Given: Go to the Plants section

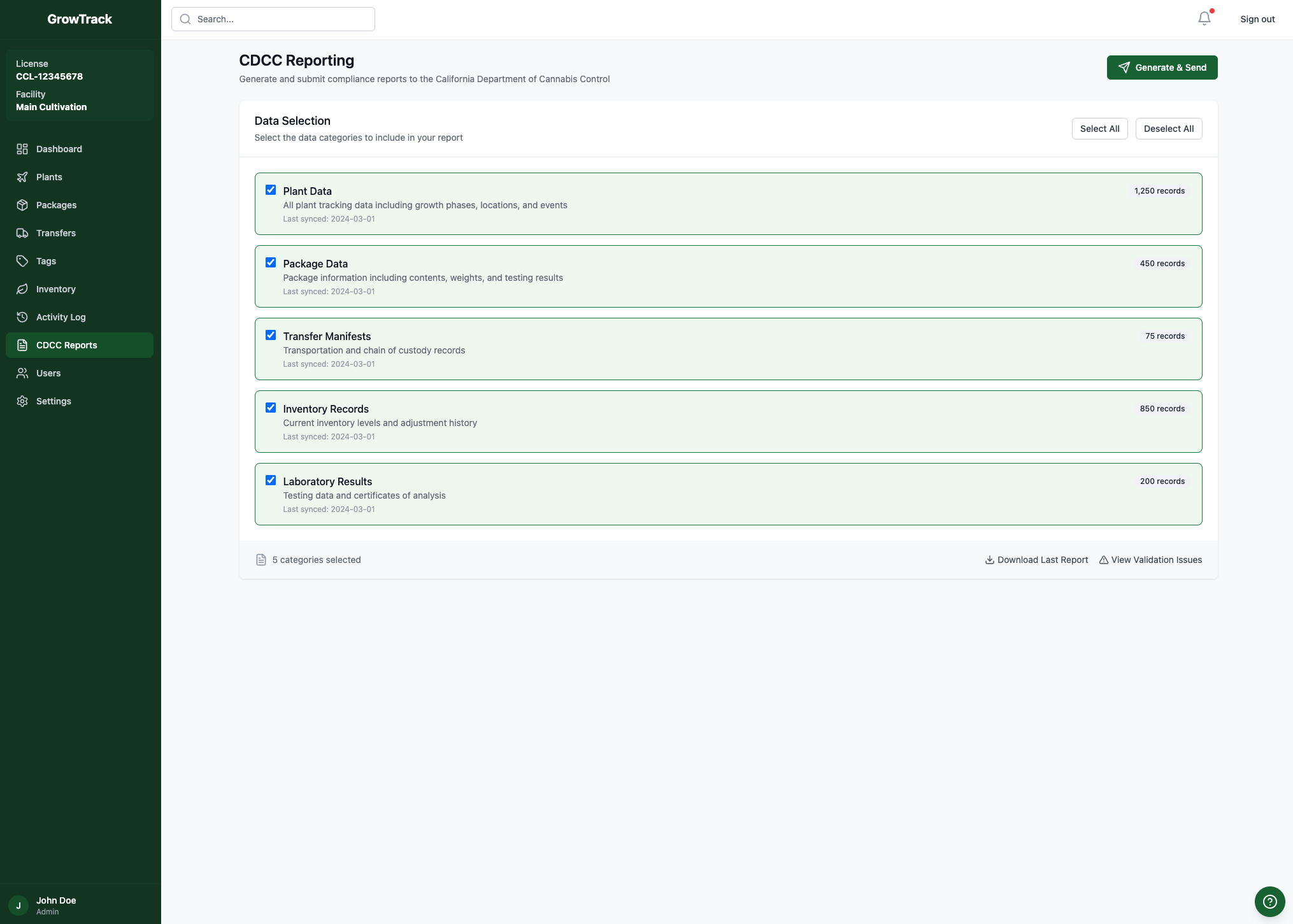Looking at the screenshot, I should [x=49, y=177].
